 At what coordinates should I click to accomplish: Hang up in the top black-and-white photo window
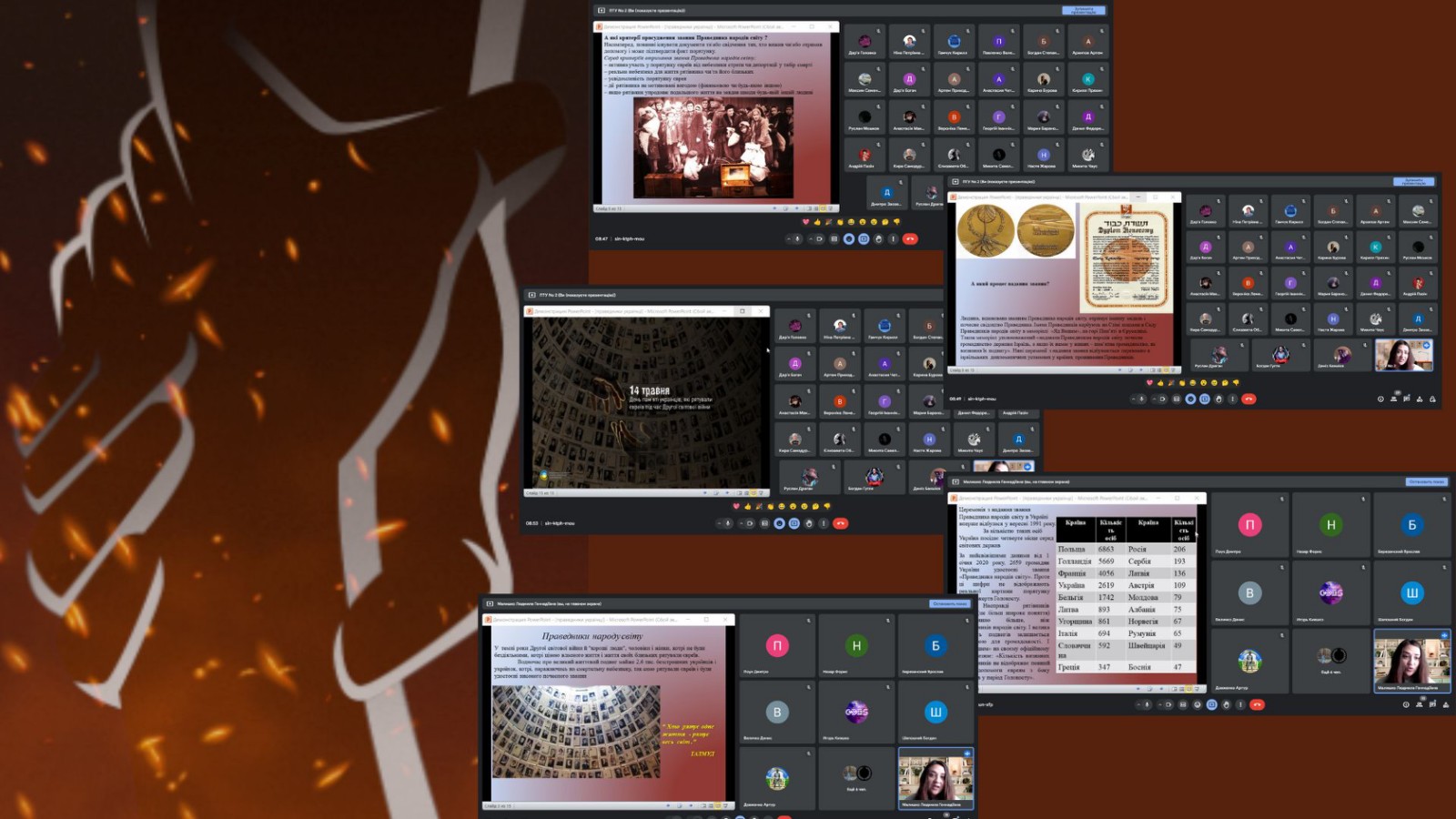[x=910, y=239]
